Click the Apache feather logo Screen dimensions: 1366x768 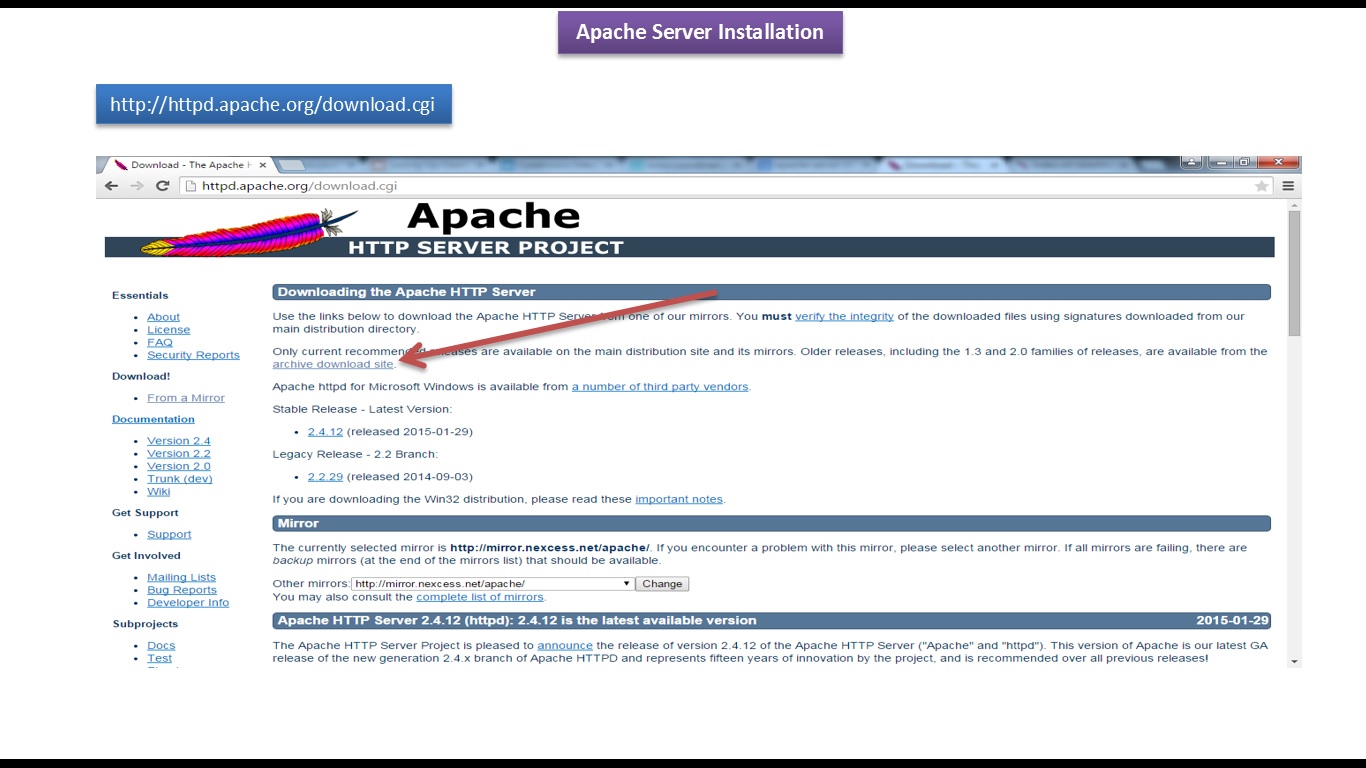(248, 234)
